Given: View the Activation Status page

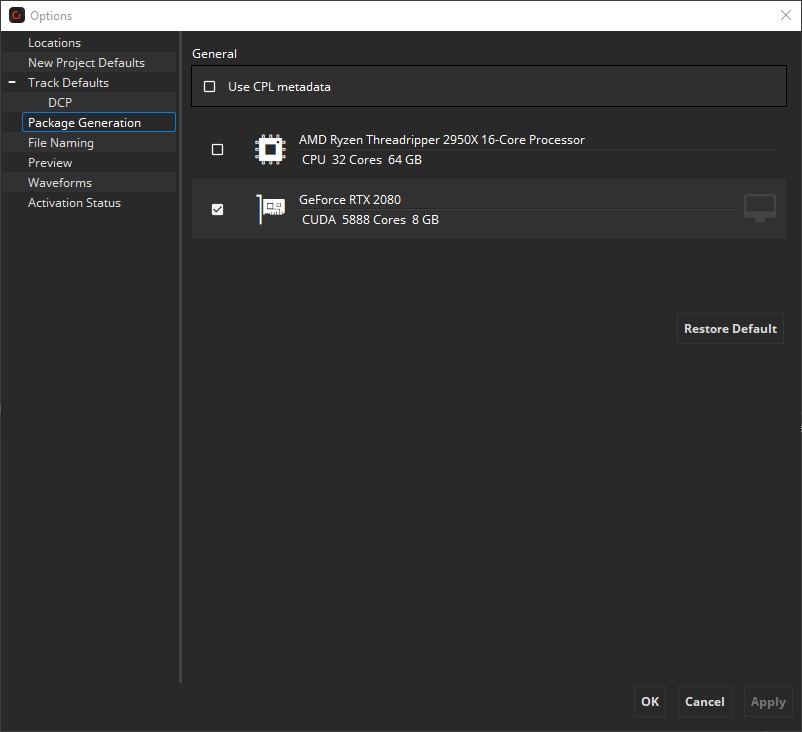Looking at the screenshot, I should pos(74,203).
